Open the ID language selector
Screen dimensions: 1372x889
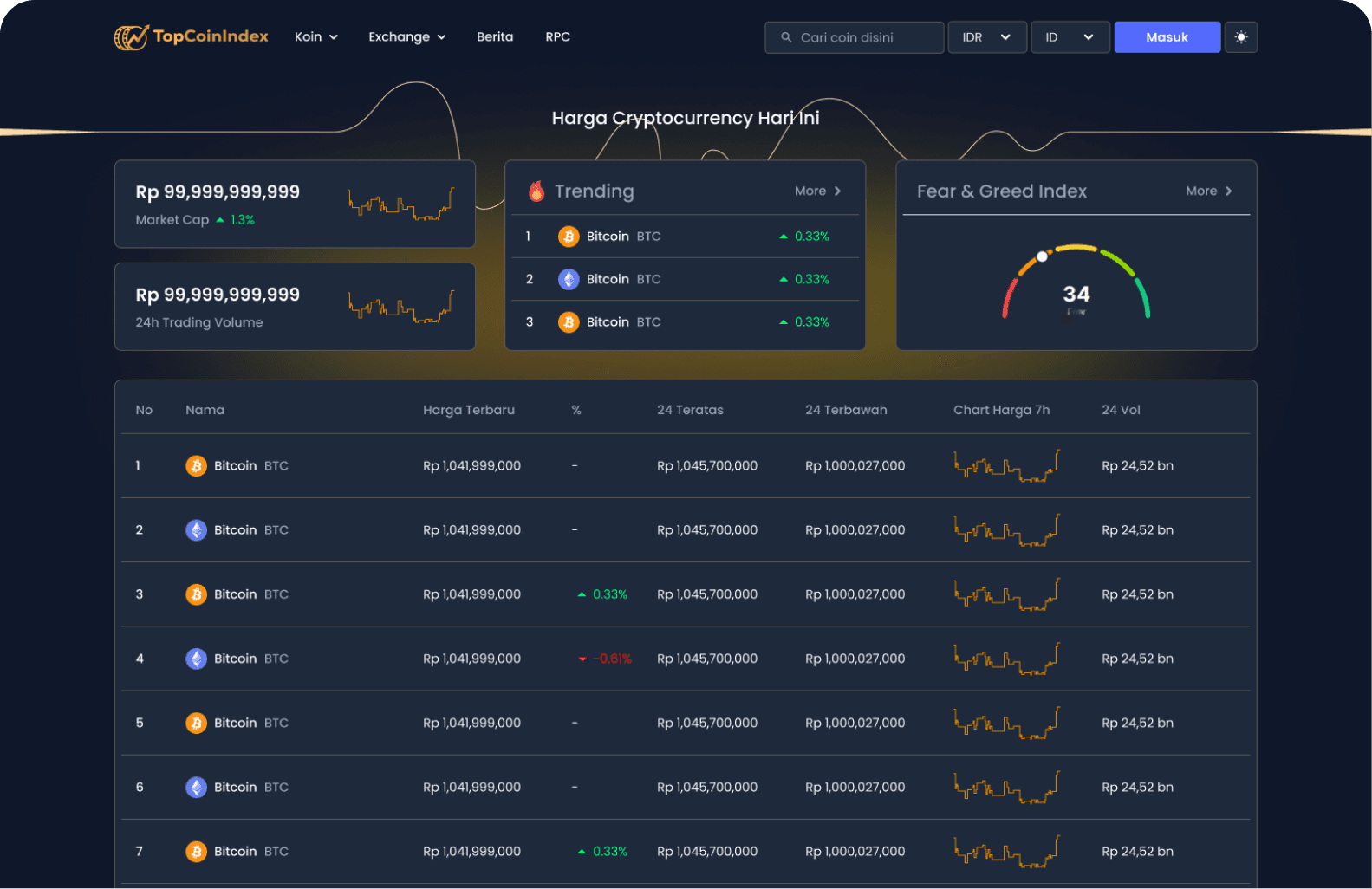pos(1070,37)
